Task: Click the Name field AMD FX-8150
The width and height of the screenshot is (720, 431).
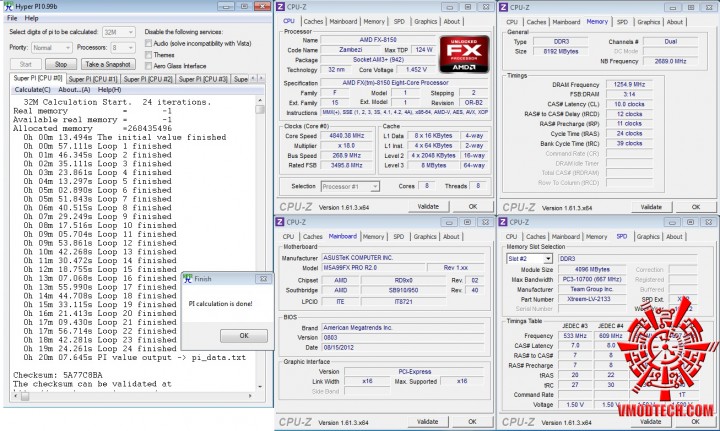Action: (378, 40)
